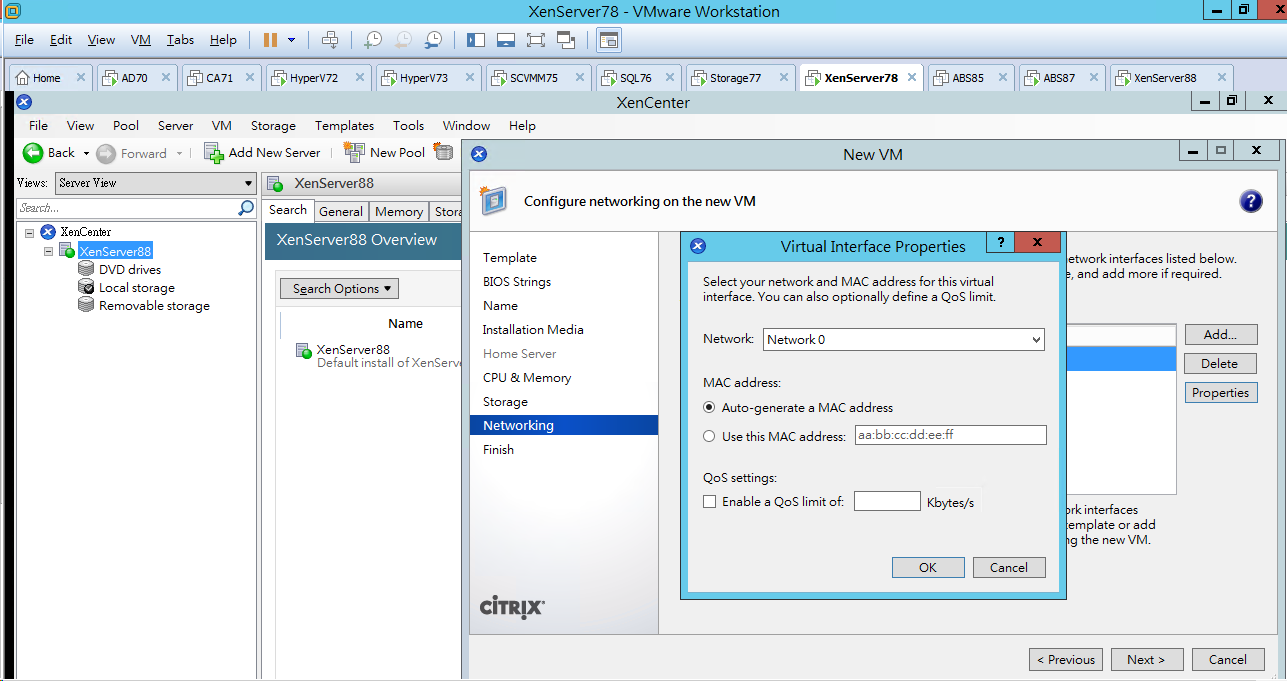Enter full screen mode icon in VMware toolbar

(536, 40)
